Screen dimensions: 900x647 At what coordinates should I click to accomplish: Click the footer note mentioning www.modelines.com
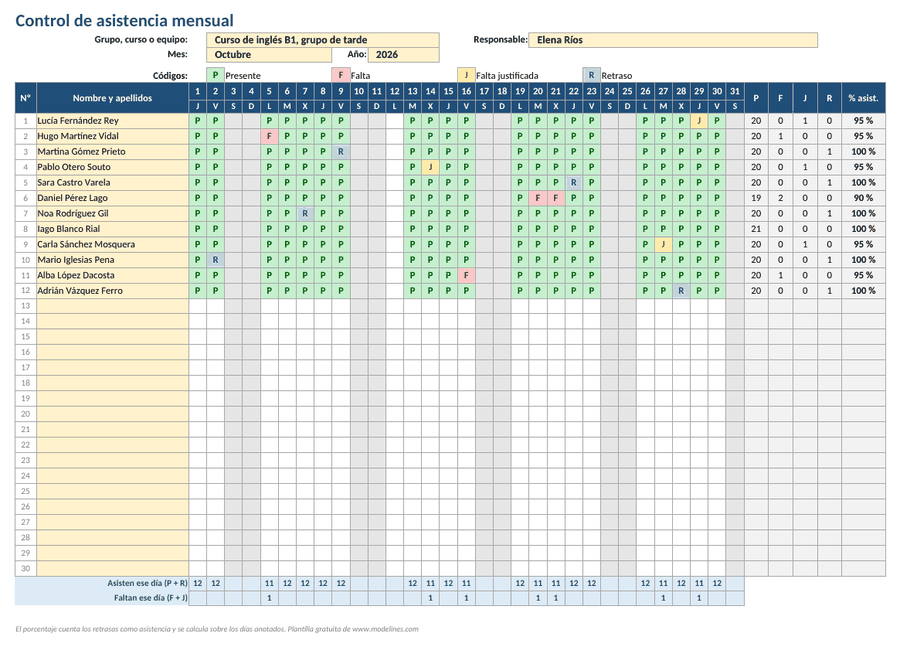pos(217,629)
